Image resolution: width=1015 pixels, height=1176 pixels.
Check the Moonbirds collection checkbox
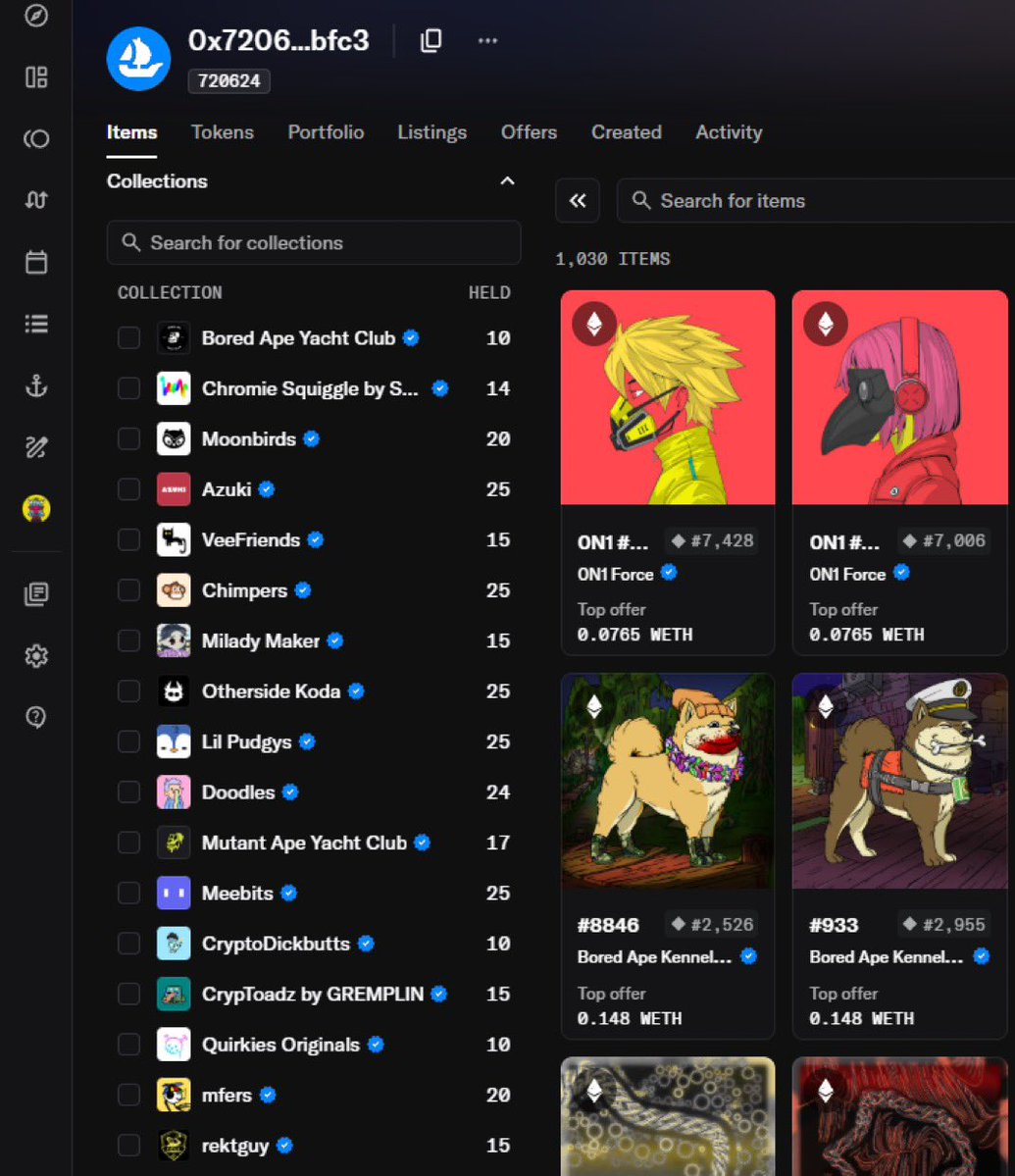coord(128,438)
